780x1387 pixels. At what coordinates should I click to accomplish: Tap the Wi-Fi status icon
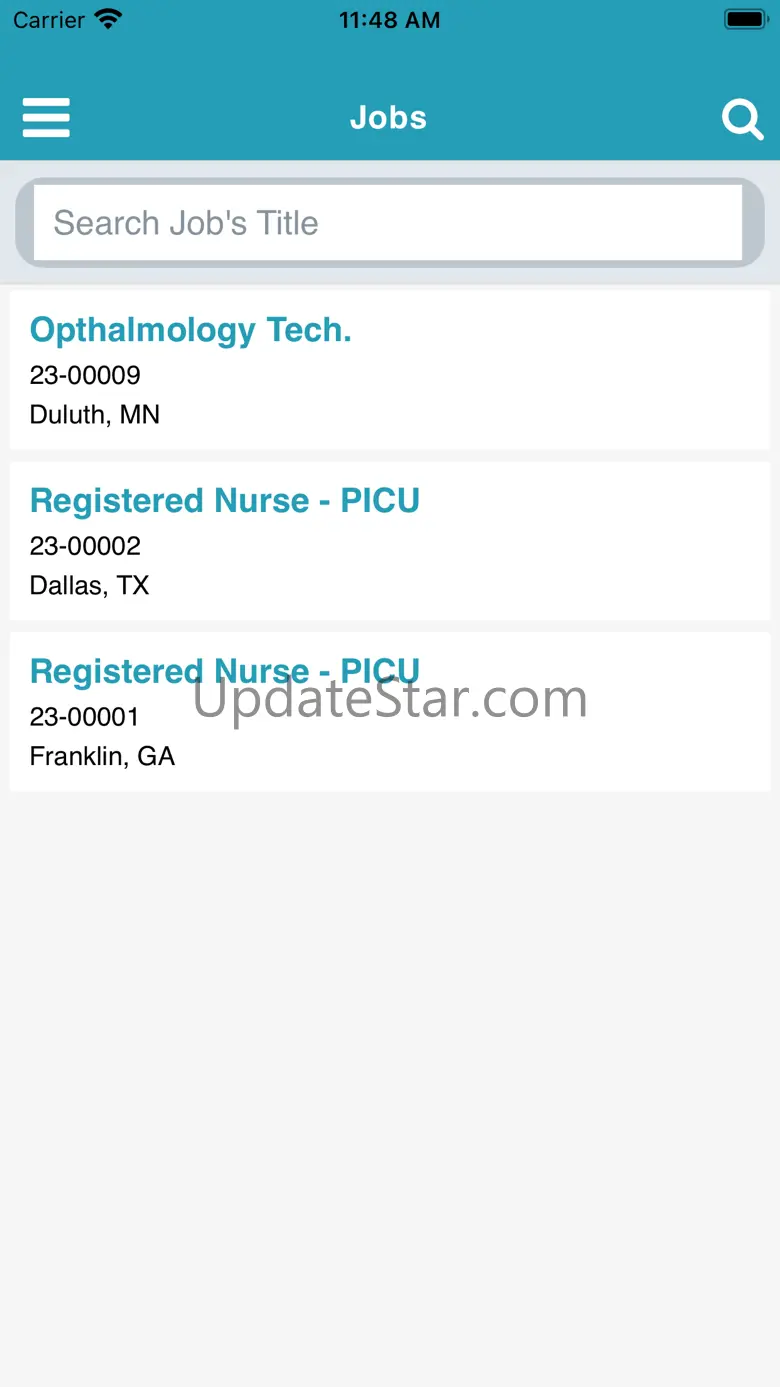coord(108,19)
